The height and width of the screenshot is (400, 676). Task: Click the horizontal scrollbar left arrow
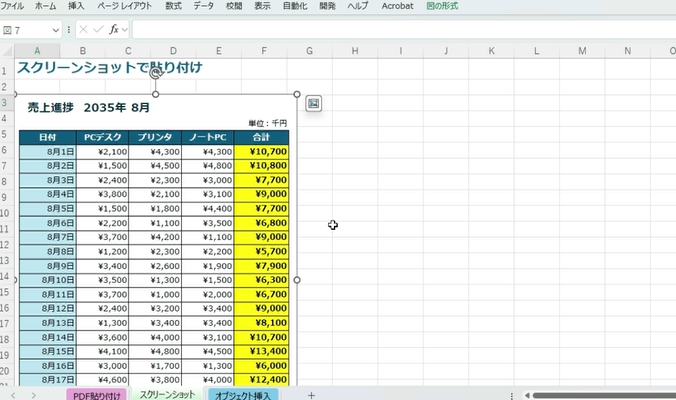[x=527, y=395]
